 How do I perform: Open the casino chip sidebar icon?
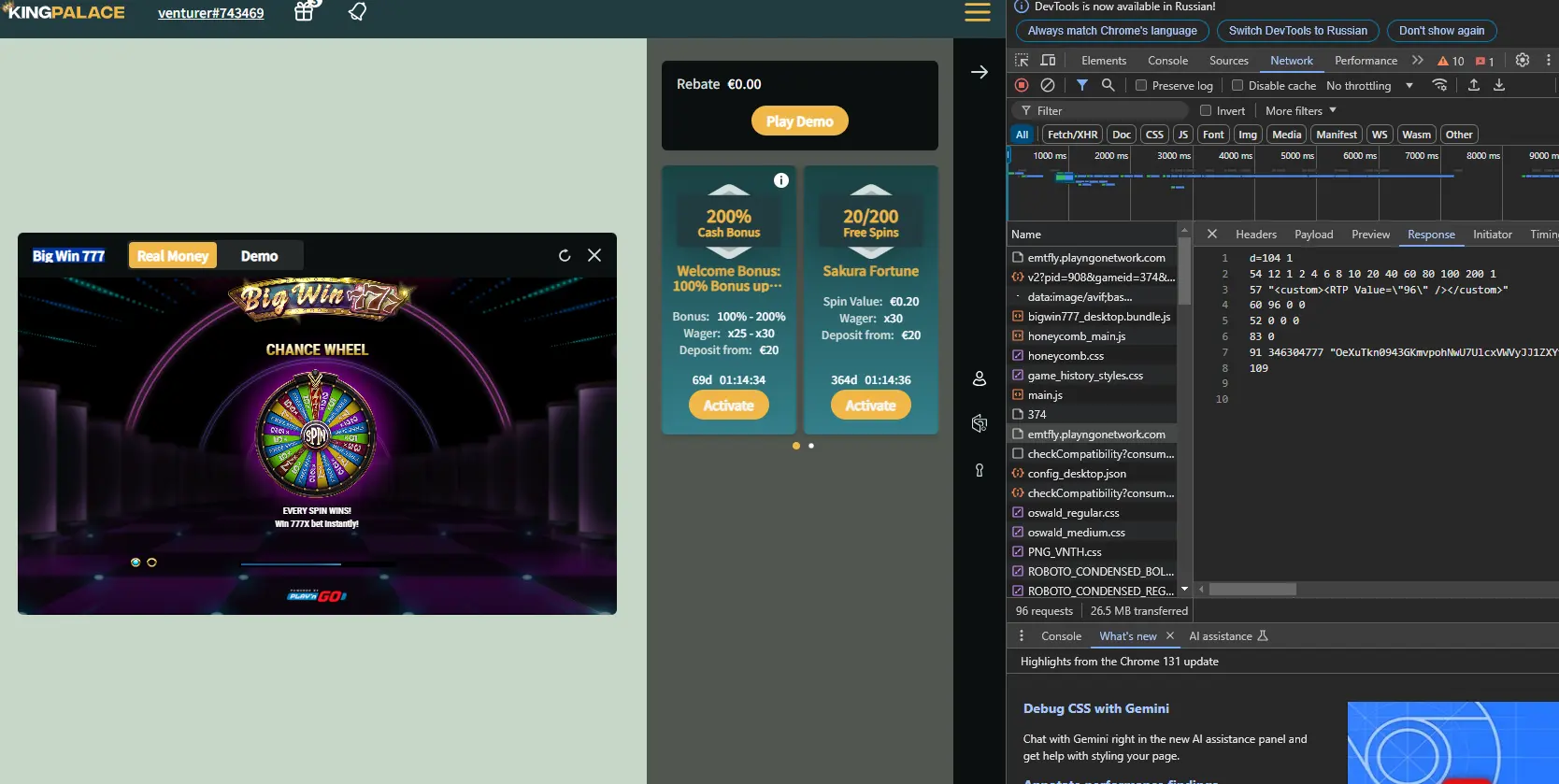tap(980, 423)
